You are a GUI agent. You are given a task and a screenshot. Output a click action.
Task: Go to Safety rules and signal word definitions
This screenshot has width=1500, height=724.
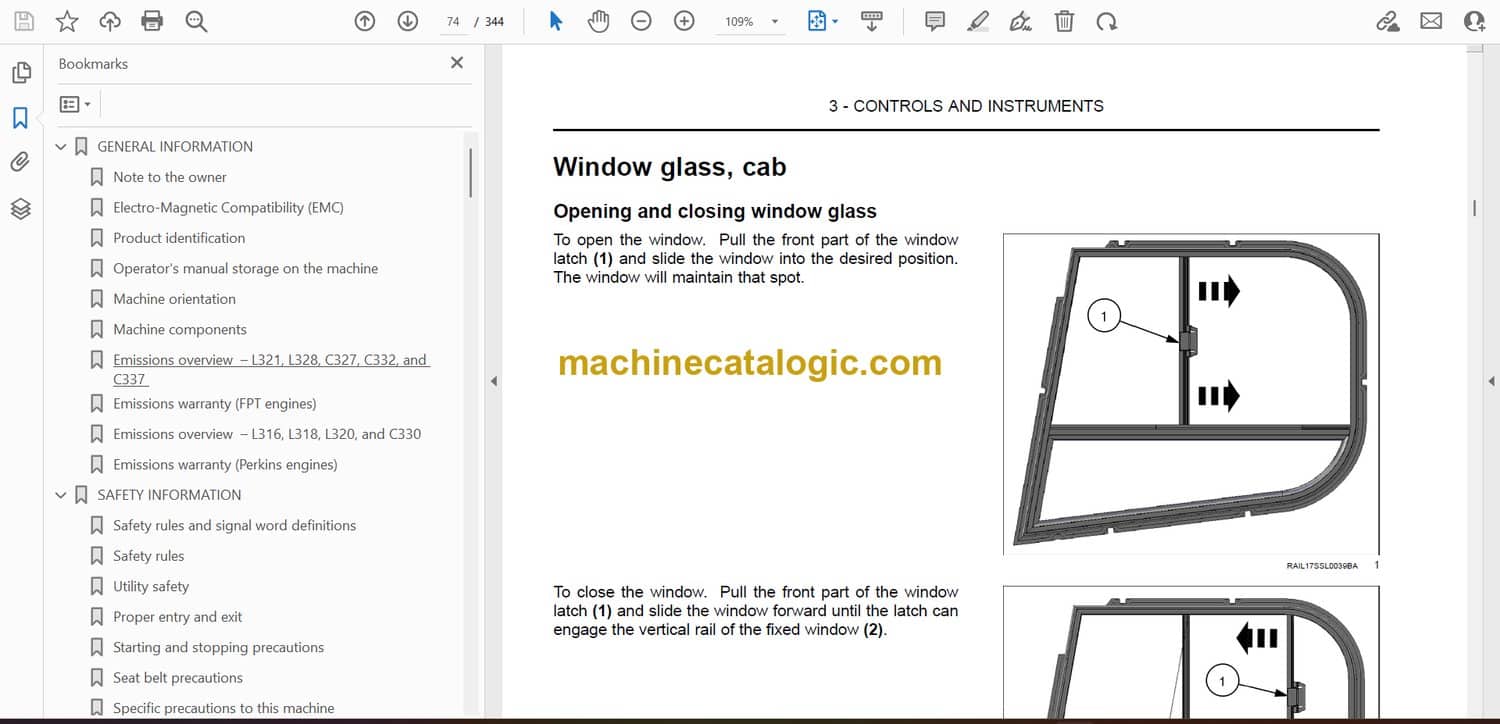[x=235, y=525]
